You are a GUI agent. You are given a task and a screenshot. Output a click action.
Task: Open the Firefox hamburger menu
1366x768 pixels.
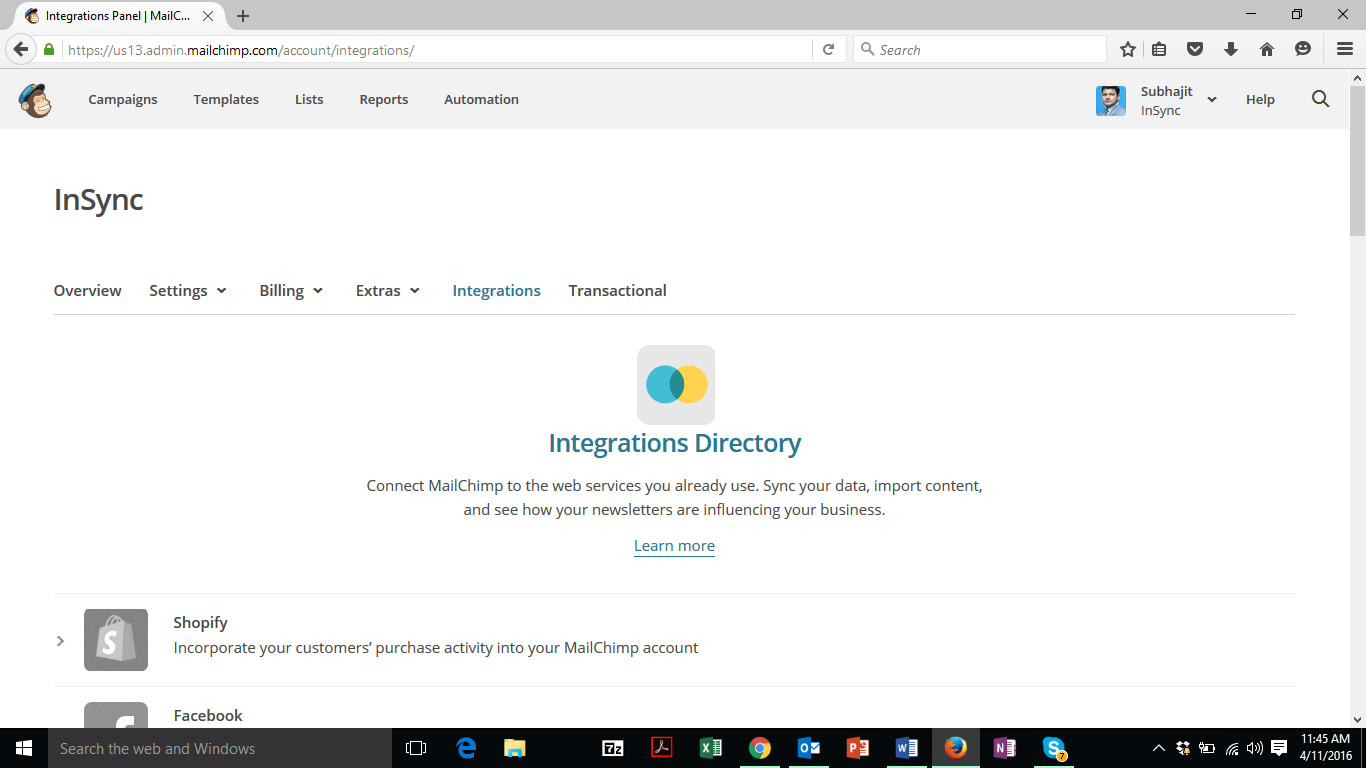pyautogui.click(x=1345, y=49)
